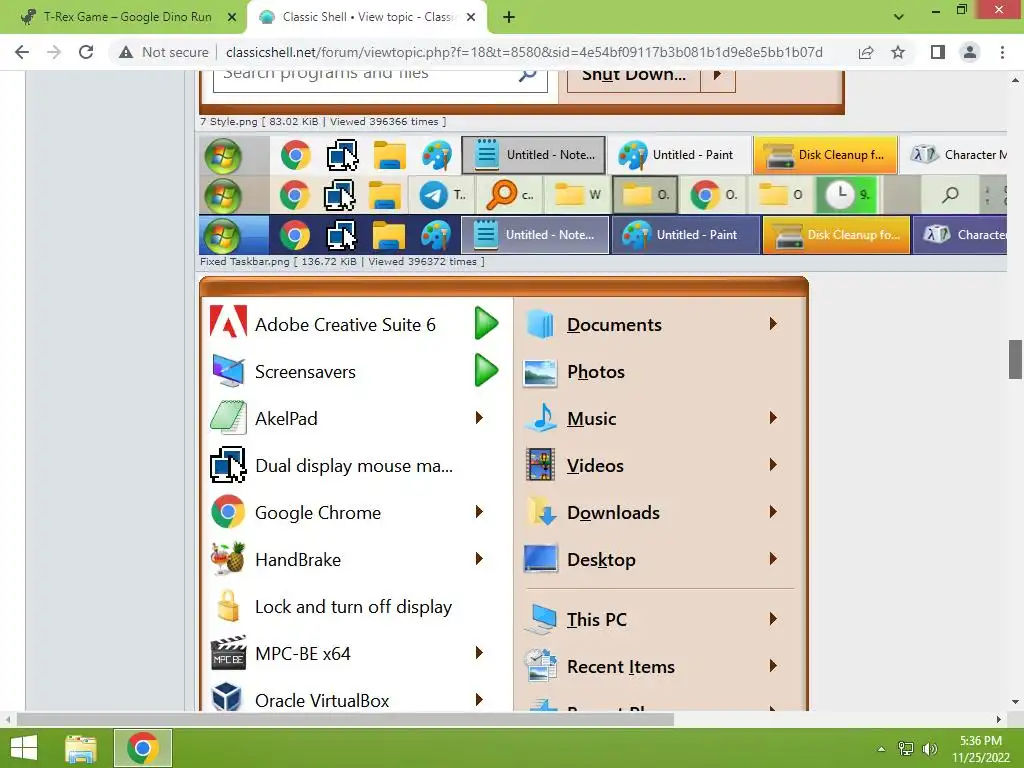Click Telegram icon in middle taskbar image
Image resolution: width=1024 pixels, height=768 pixels.
(434, 195)
